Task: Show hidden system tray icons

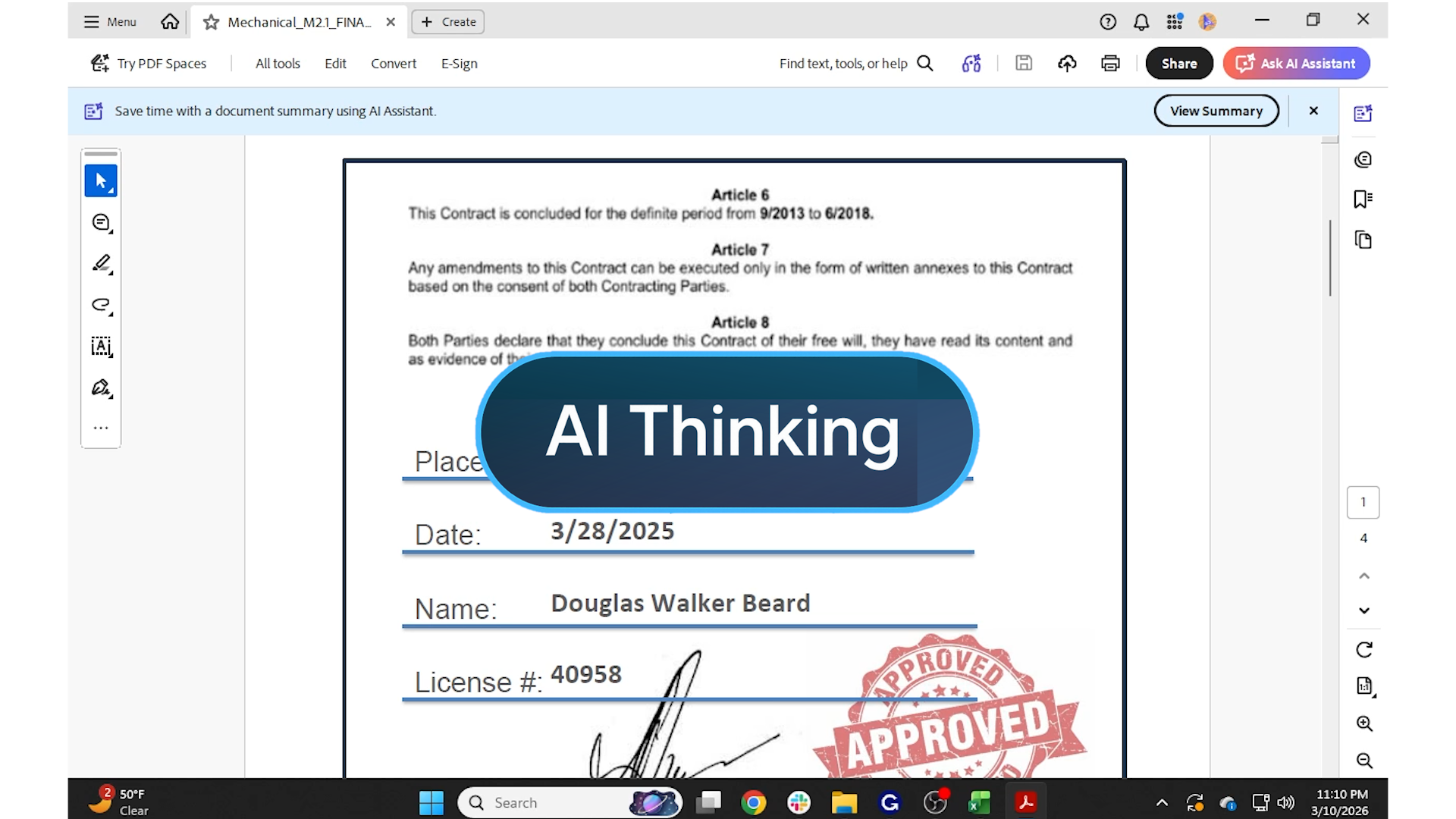Action: click(1162, 802)
